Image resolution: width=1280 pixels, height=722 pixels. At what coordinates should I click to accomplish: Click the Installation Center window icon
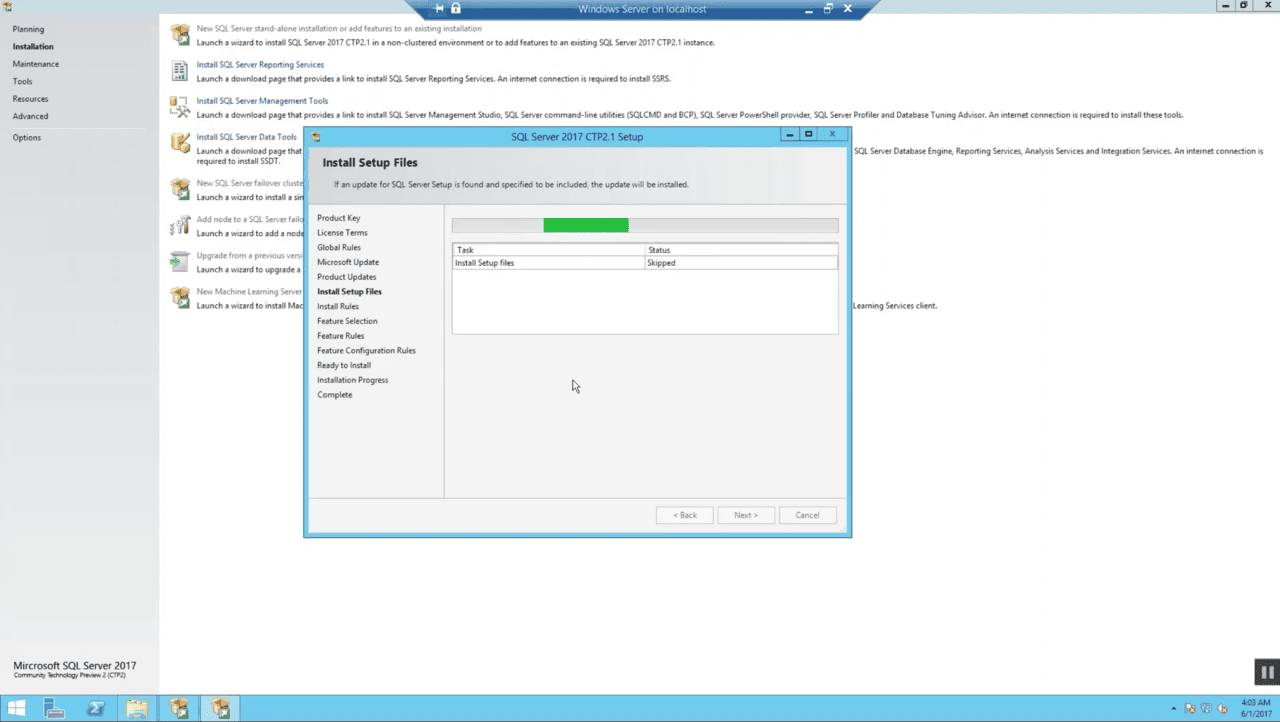tap(7, 6)
